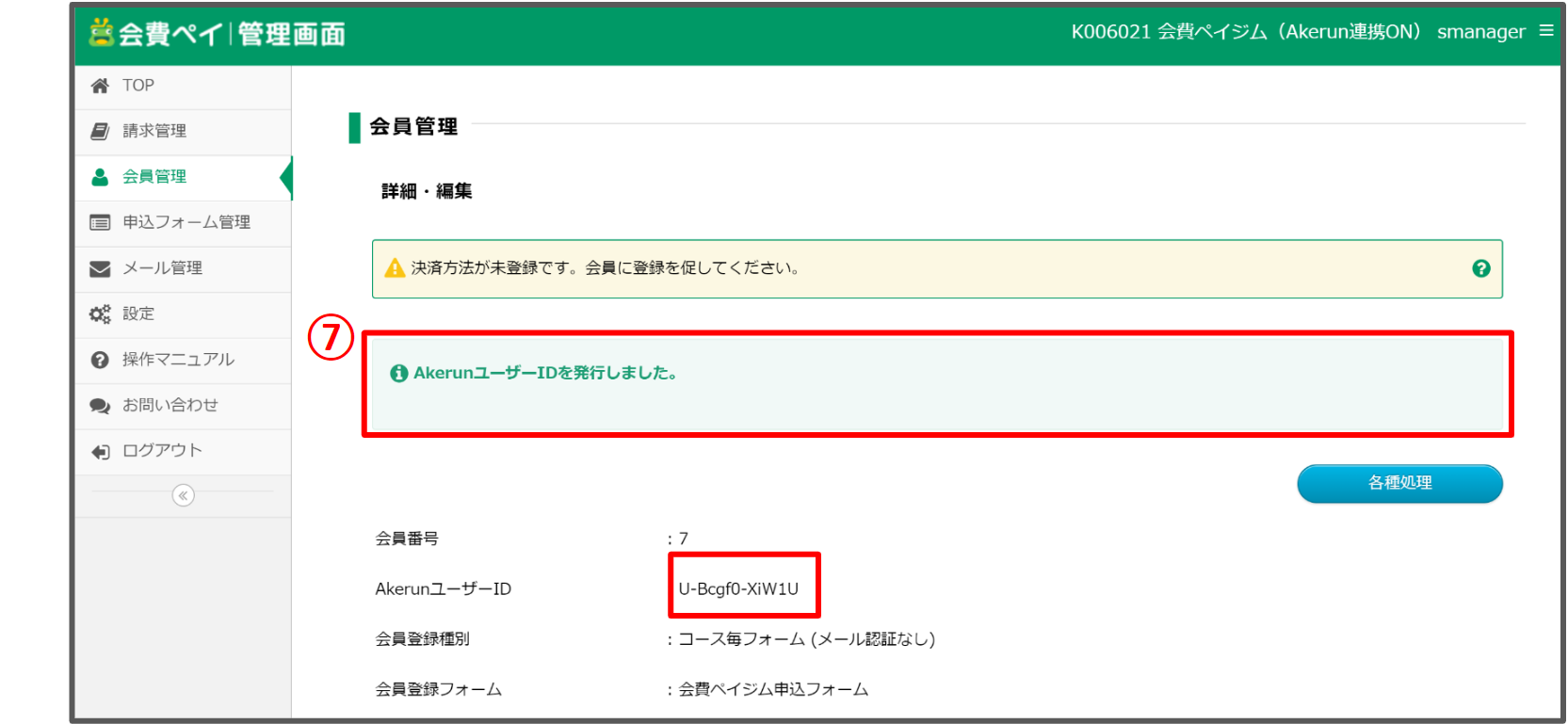Click the billing management book icon
The width and height of the screenshot is (1568, 724).
pyautogui.click(x=100, y=131)
